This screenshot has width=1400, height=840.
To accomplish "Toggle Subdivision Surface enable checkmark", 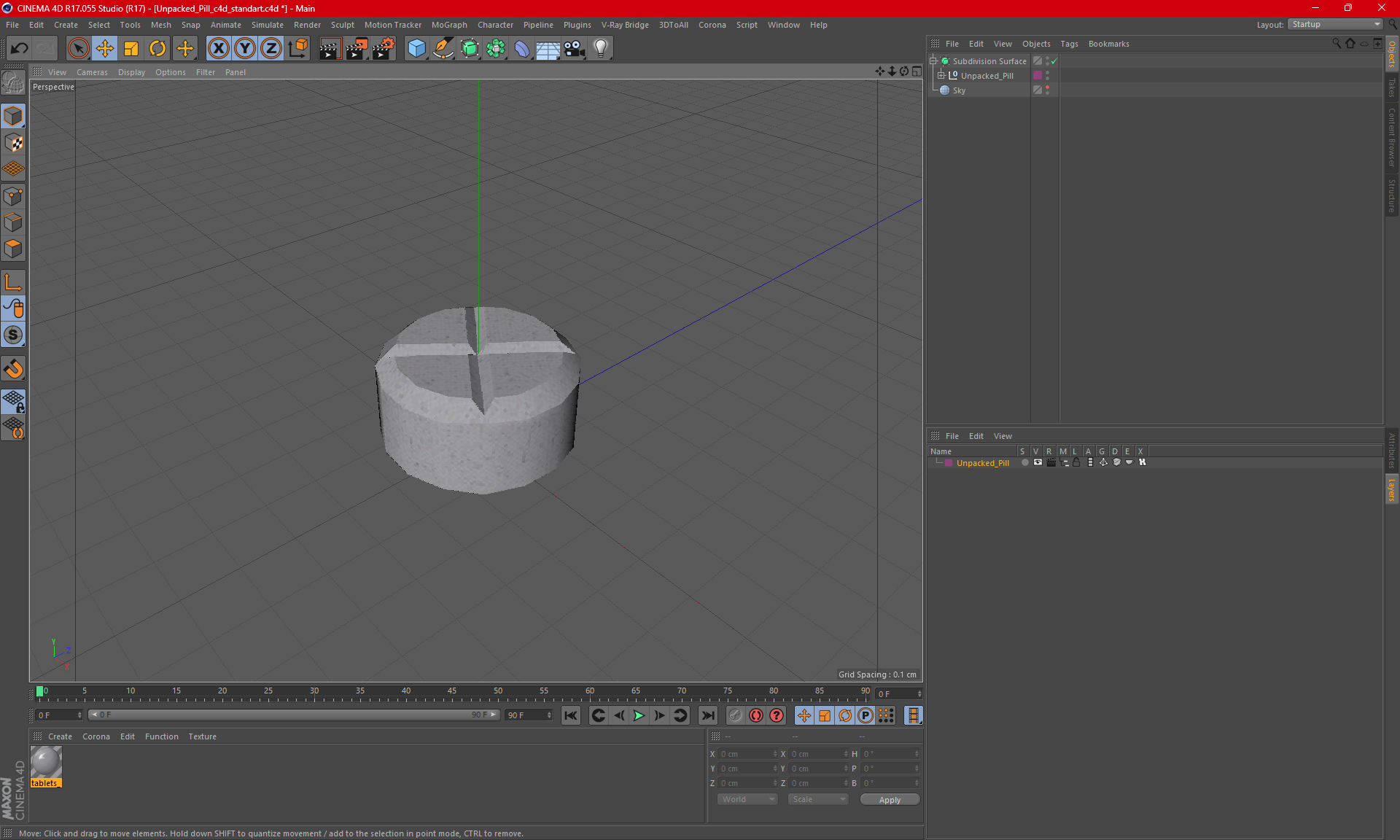I will tap(1054, 61).
